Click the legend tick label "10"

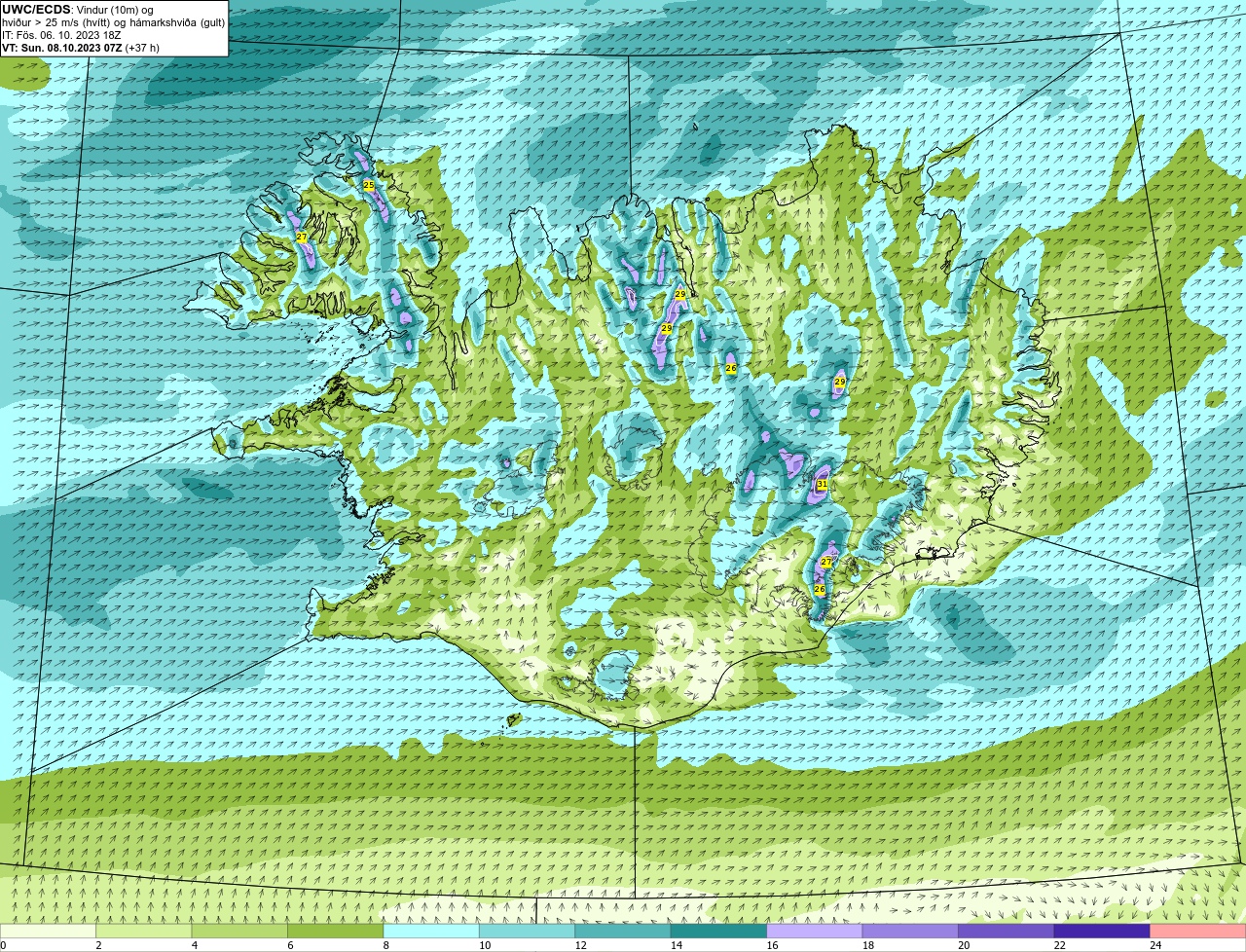pos(485,945)
